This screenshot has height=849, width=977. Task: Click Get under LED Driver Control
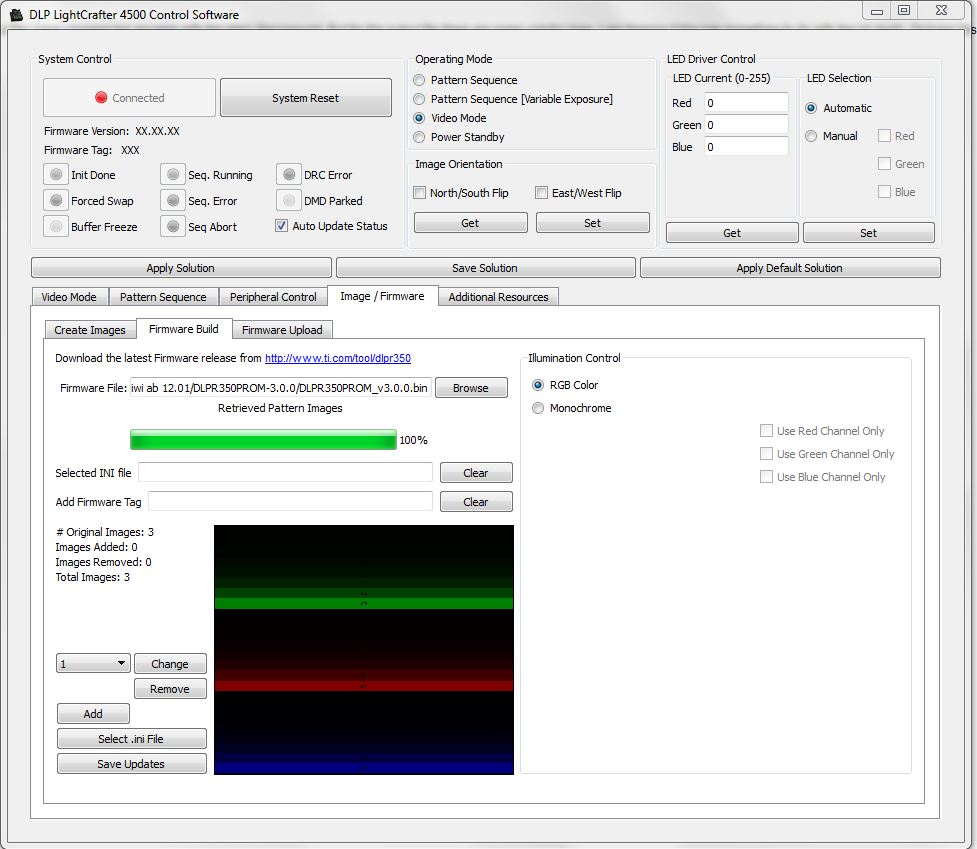[732, 233]
